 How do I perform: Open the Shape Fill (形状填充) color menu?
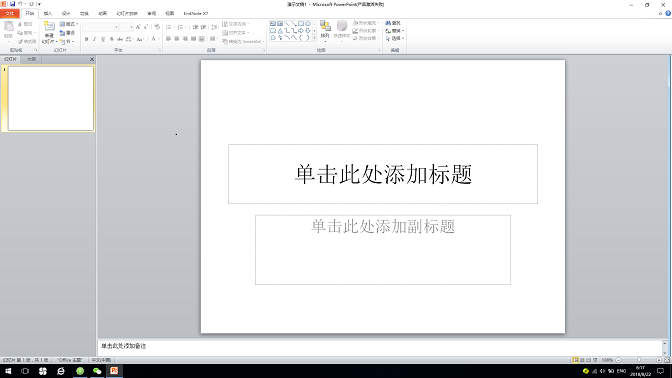[x=366, y=23]
